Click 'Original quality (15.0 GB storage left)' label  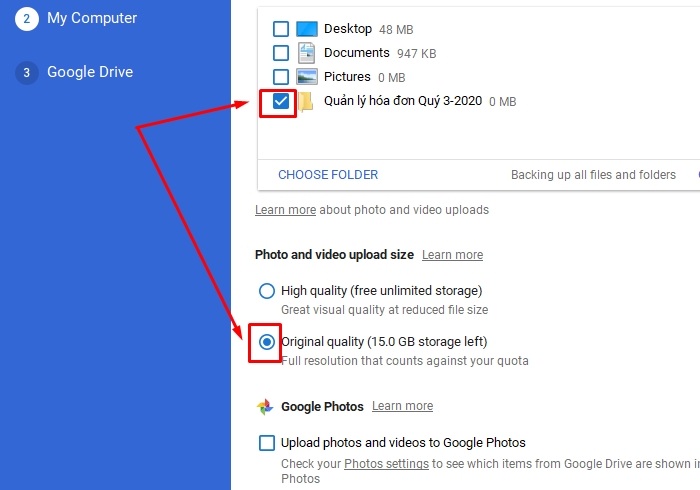[x=384, y=342]
